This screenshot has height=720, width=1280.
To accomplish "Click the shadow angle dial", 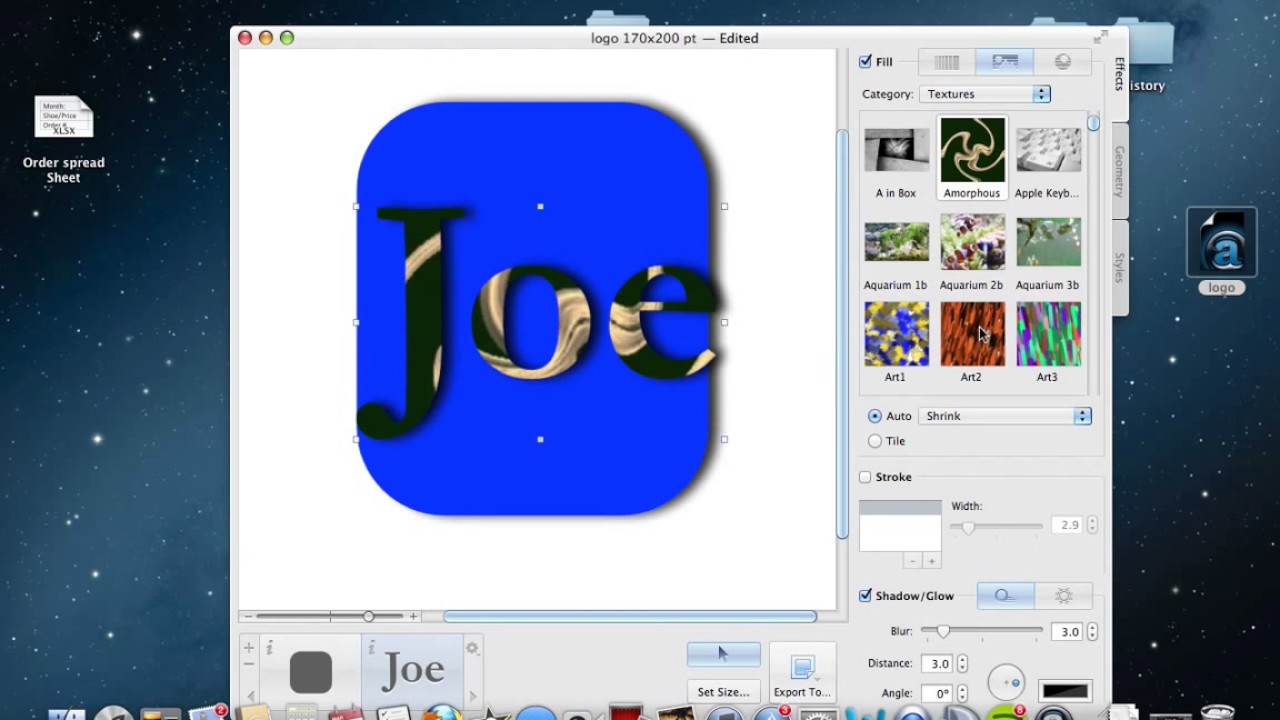I will coord(1006,683).
